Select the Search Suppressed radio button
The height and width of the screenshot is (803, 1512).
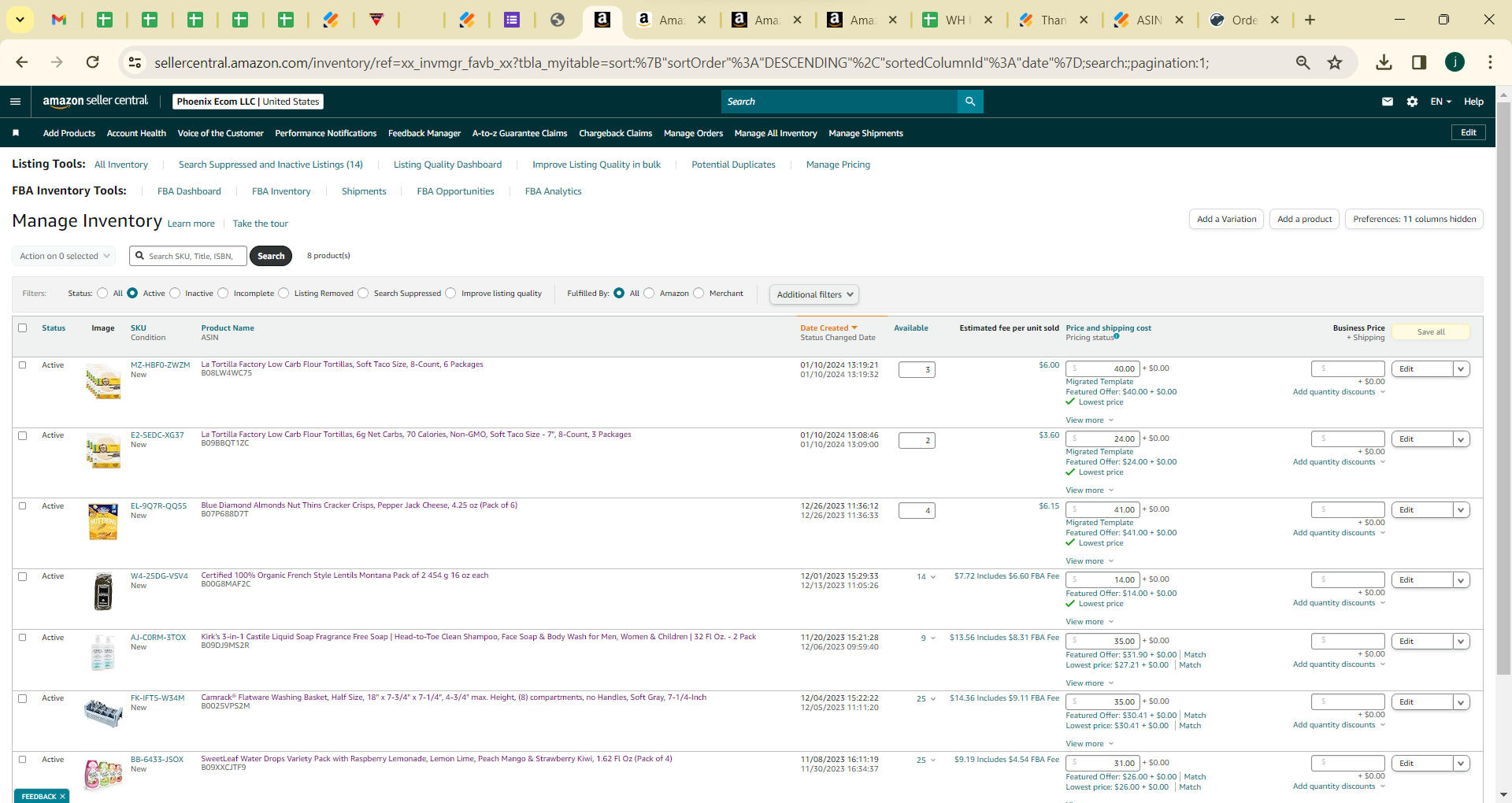363,293
